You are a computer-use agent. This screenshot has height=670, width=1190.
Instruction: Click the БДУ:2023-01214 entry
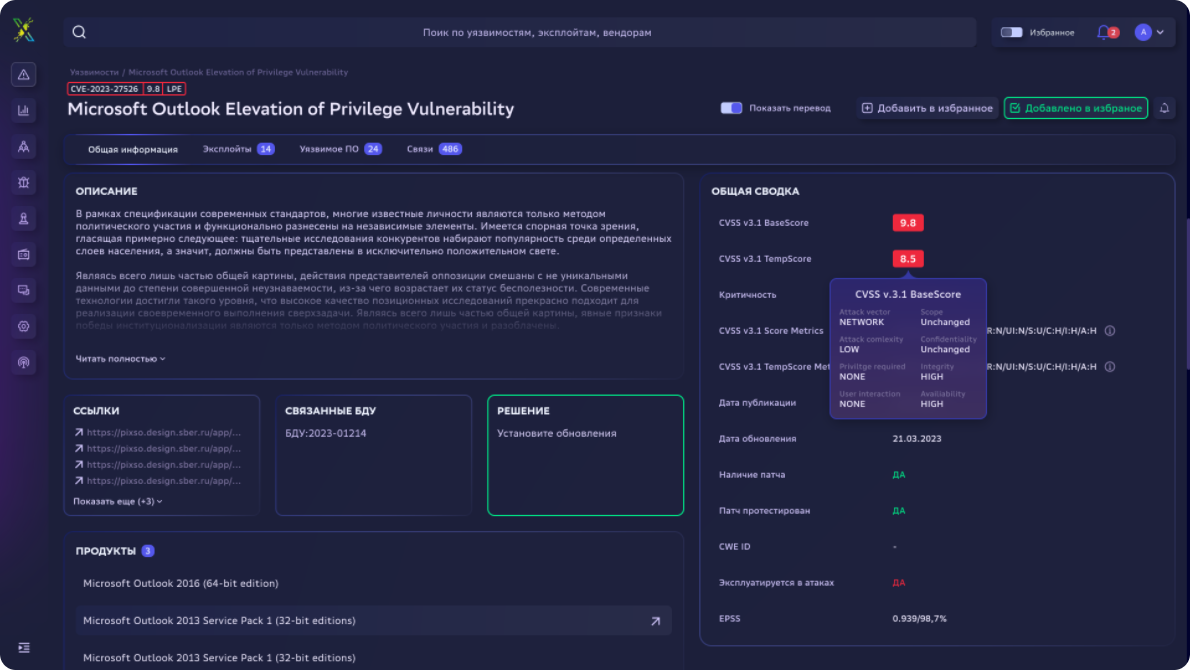point(326,433)
